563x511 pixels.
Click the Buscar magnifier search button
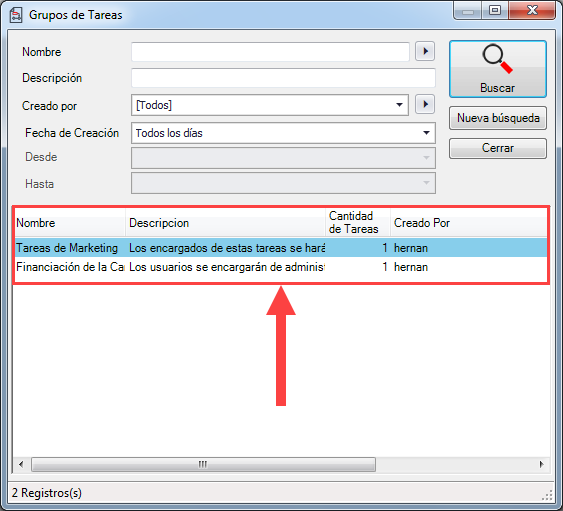point(498,69)
